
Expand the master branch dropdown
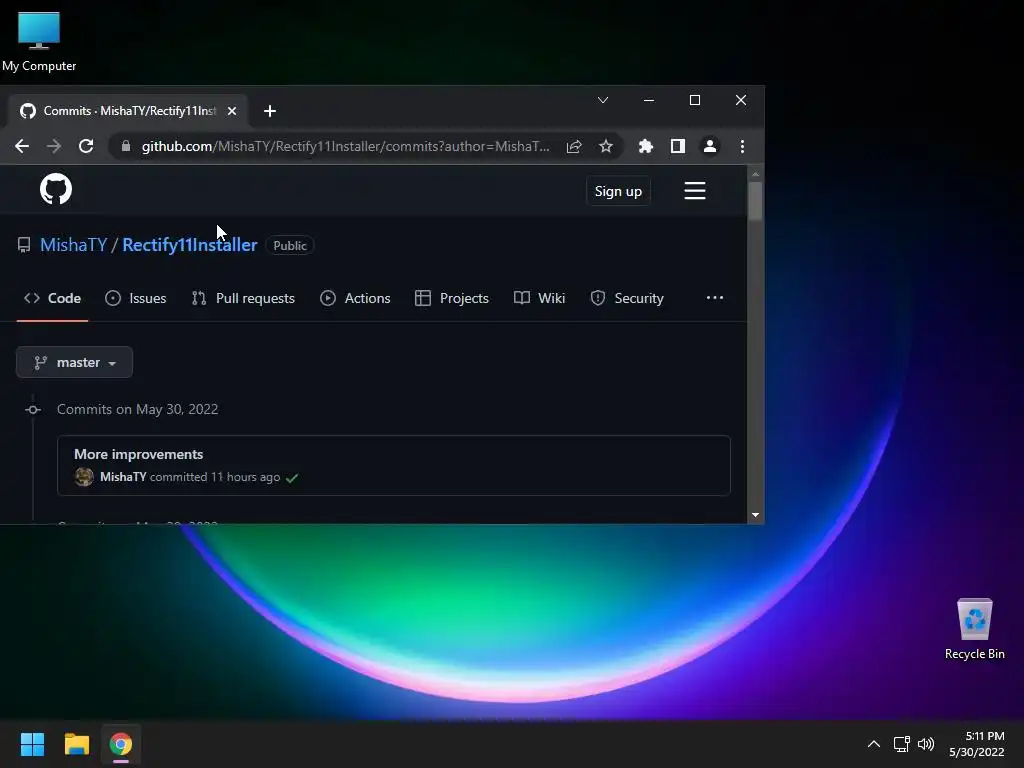(x=74, y=362)
